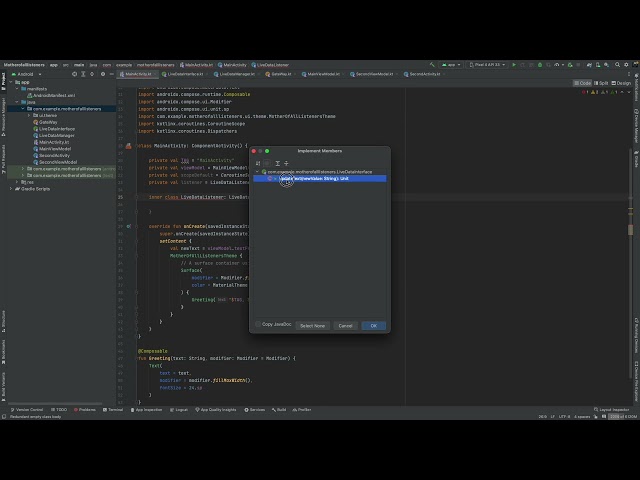Image resolution: width=640 pixels, height=480 pixels.
Task: Open the app run configuration dropdown
Action: [451, 65]
